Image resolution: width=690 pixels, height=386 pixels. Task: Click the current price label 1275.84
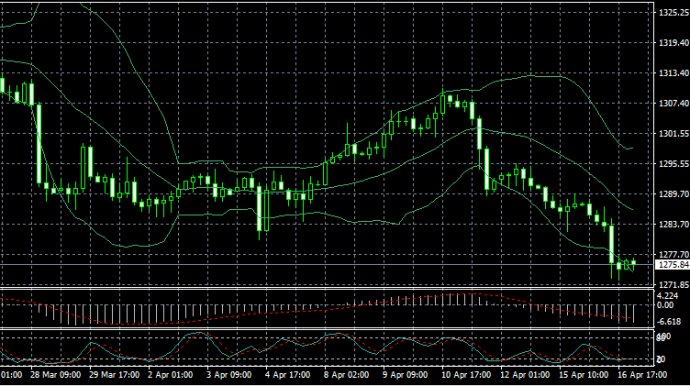(x=672, y=265)
